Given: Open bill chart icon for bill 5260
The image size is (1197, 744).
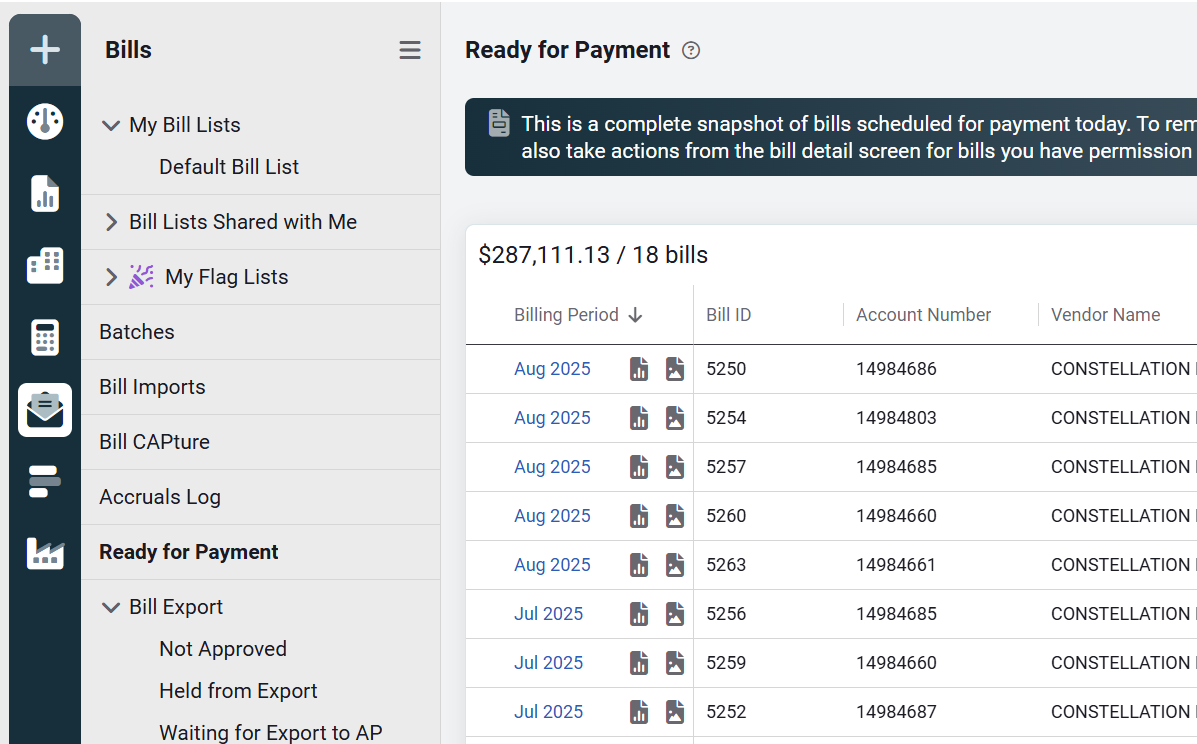Looking at the screenshot, I should [x=639, y=516].
